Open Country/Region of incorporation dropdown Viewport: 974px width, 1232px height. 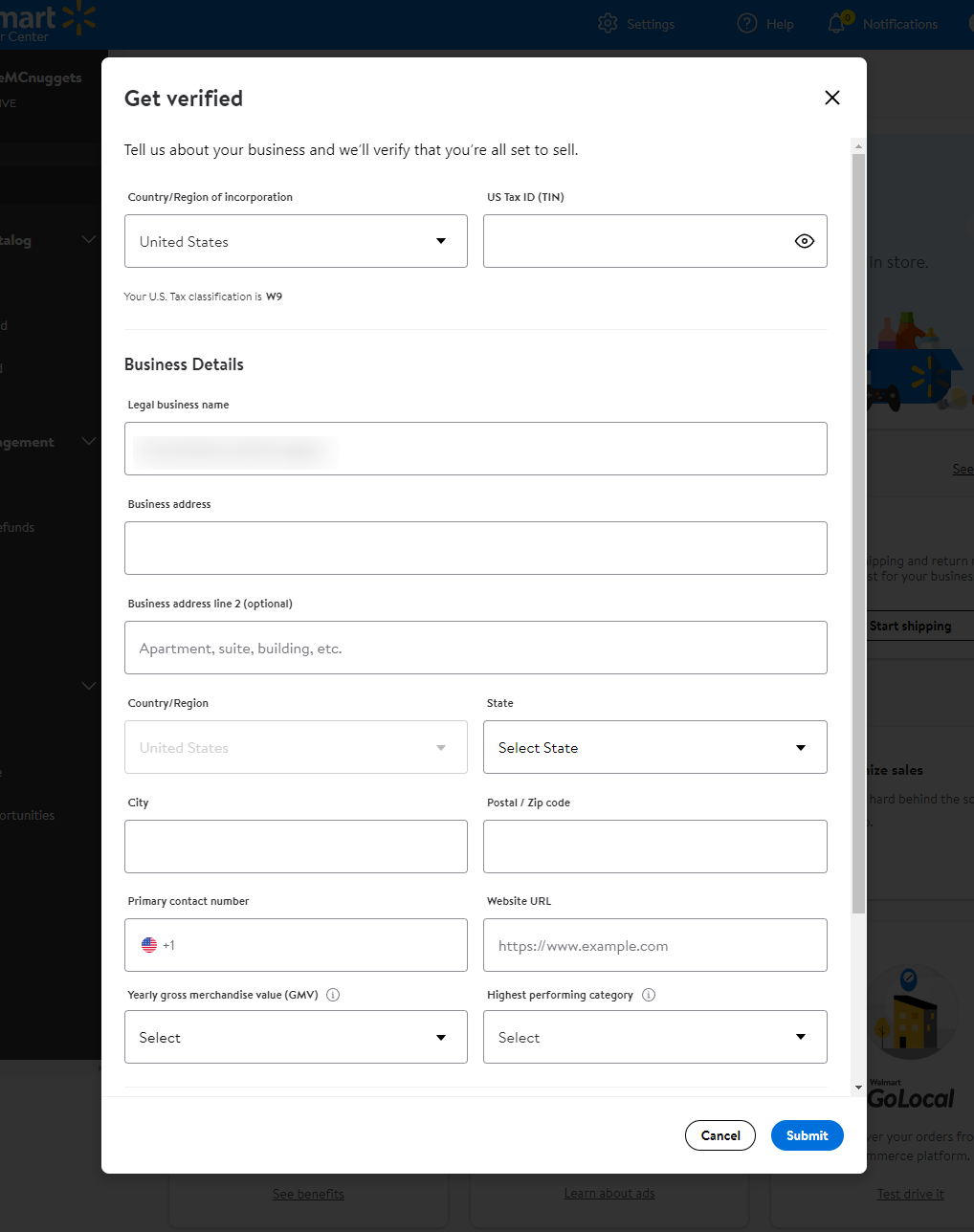click(x=296, y=241)
